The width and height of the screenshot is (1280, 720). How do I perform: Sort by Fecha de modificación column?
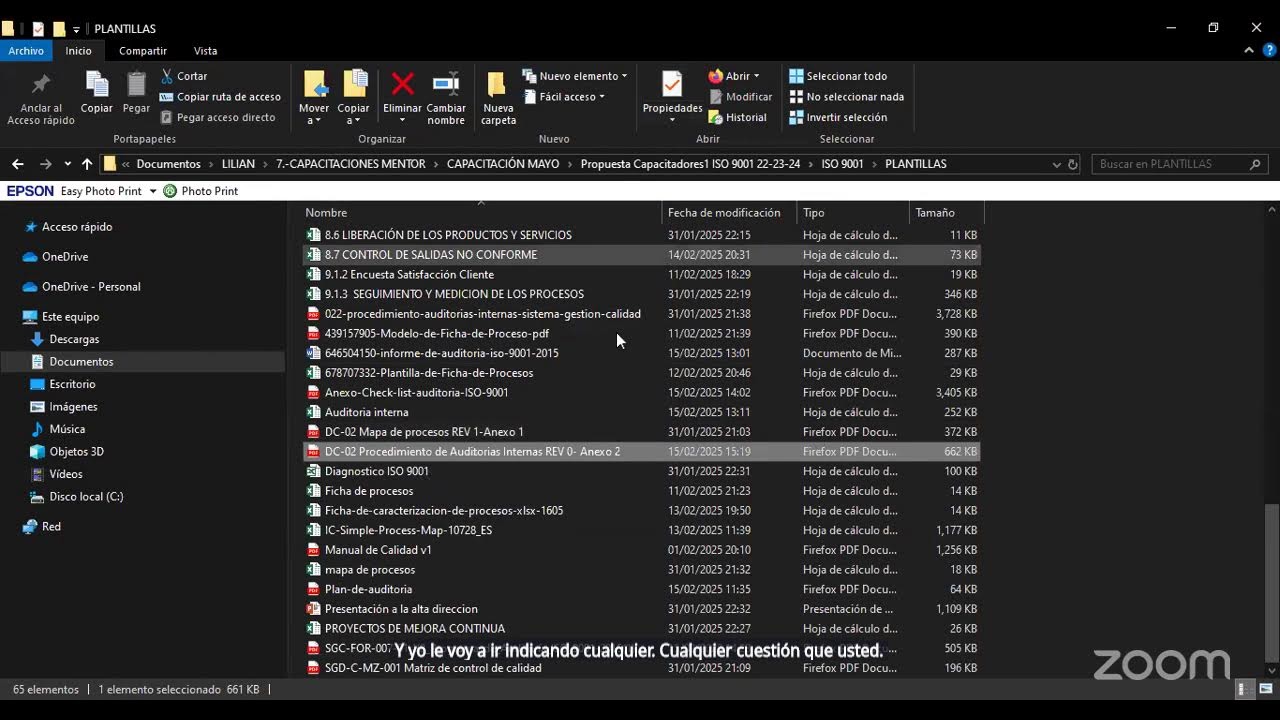point(729,213)
